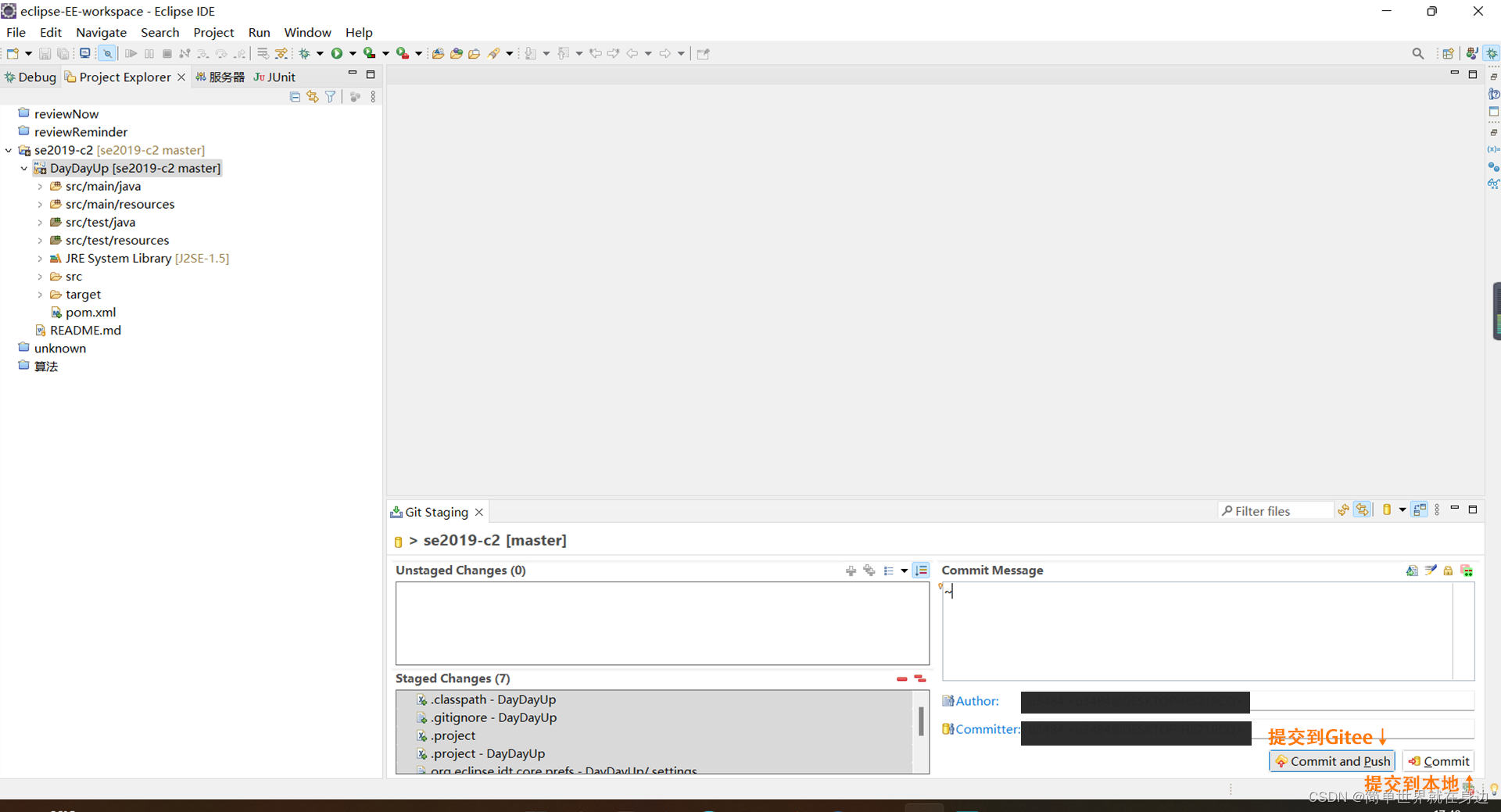The width and height of the screenshot is (1501, 812).
Task: Select the Add Signed-off-by icon
Action: click(1431, 571)
